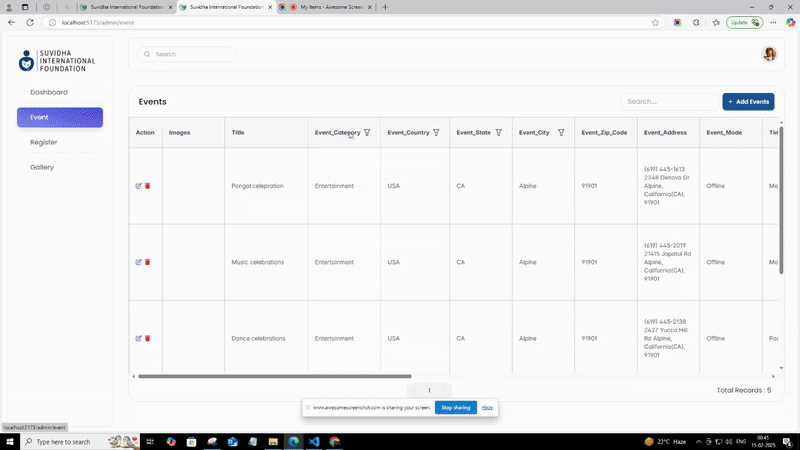Delete the Music celebrations event
The width and height of the screenshot is (800, 450).
coord(148,262)
